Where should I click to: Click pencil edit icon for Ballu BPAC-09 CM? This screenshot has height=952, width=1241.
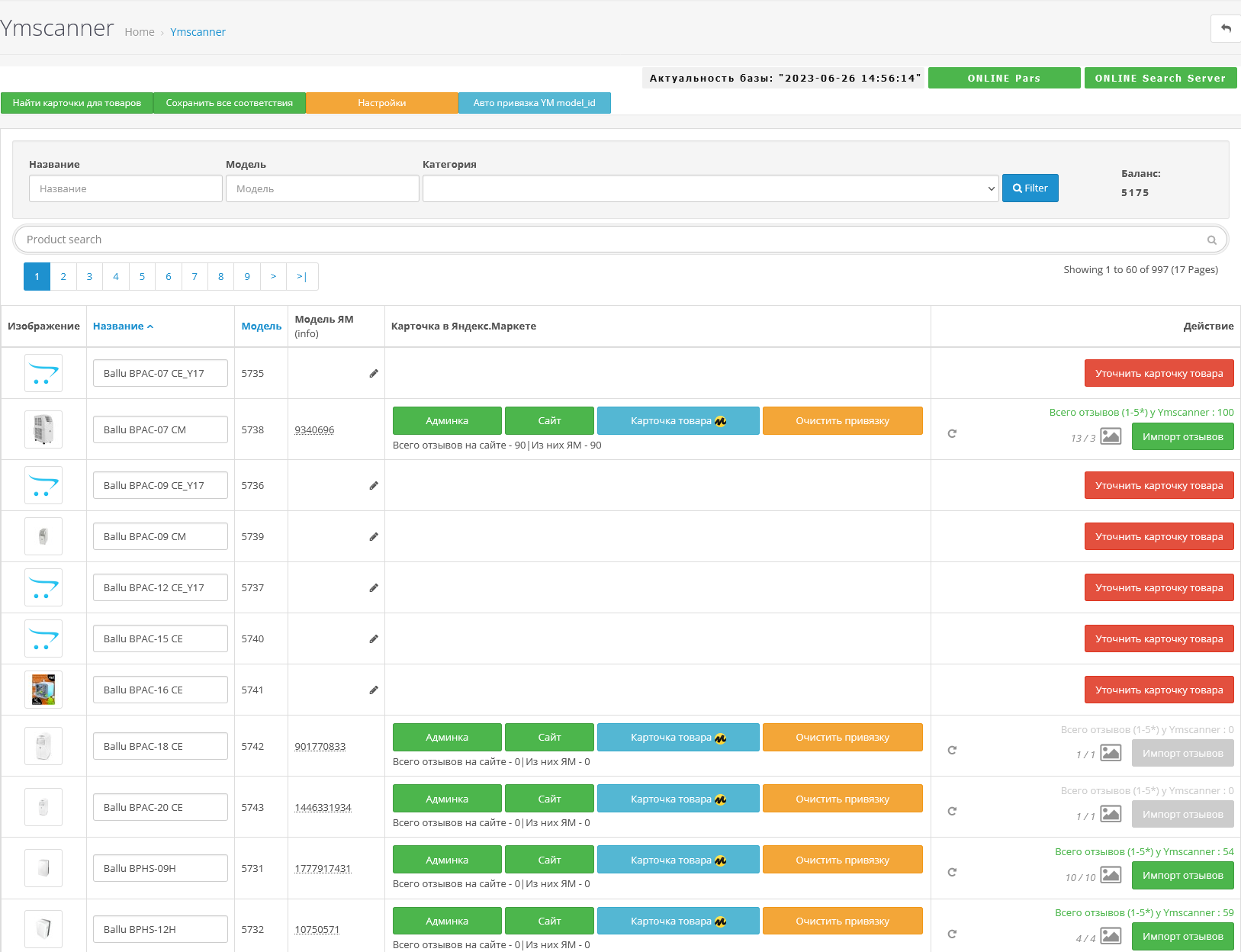click(374, 536)
